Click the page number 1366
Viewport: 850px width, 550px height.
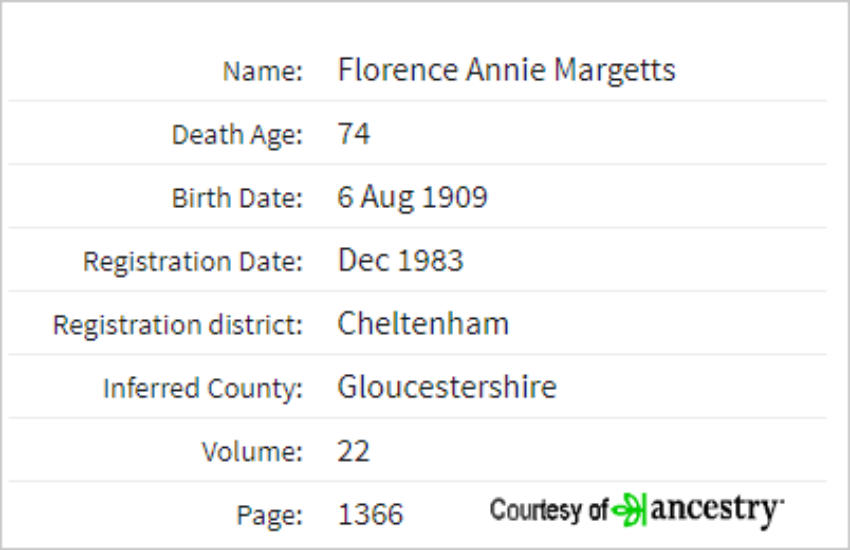(x=371, y=514)
